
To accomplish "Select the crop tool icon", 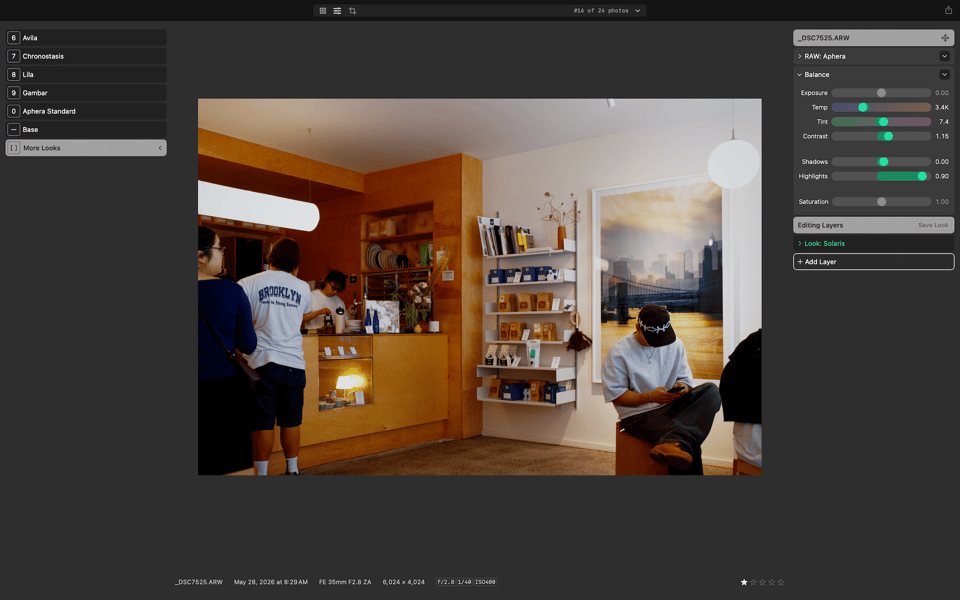I will [x=353, y=10].
